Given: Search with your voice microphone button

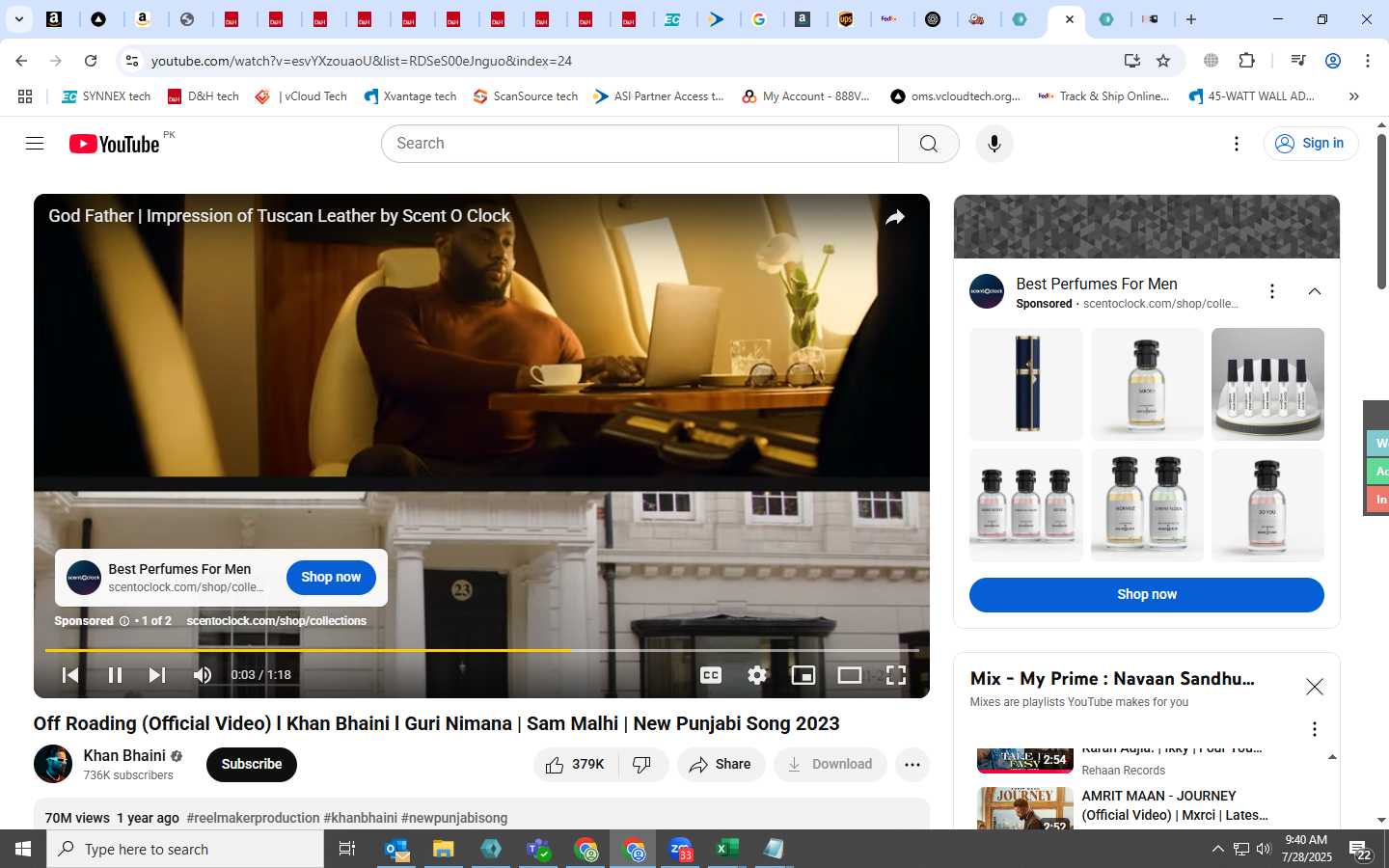Looking at the screenshot, I should tap(994, 144).
